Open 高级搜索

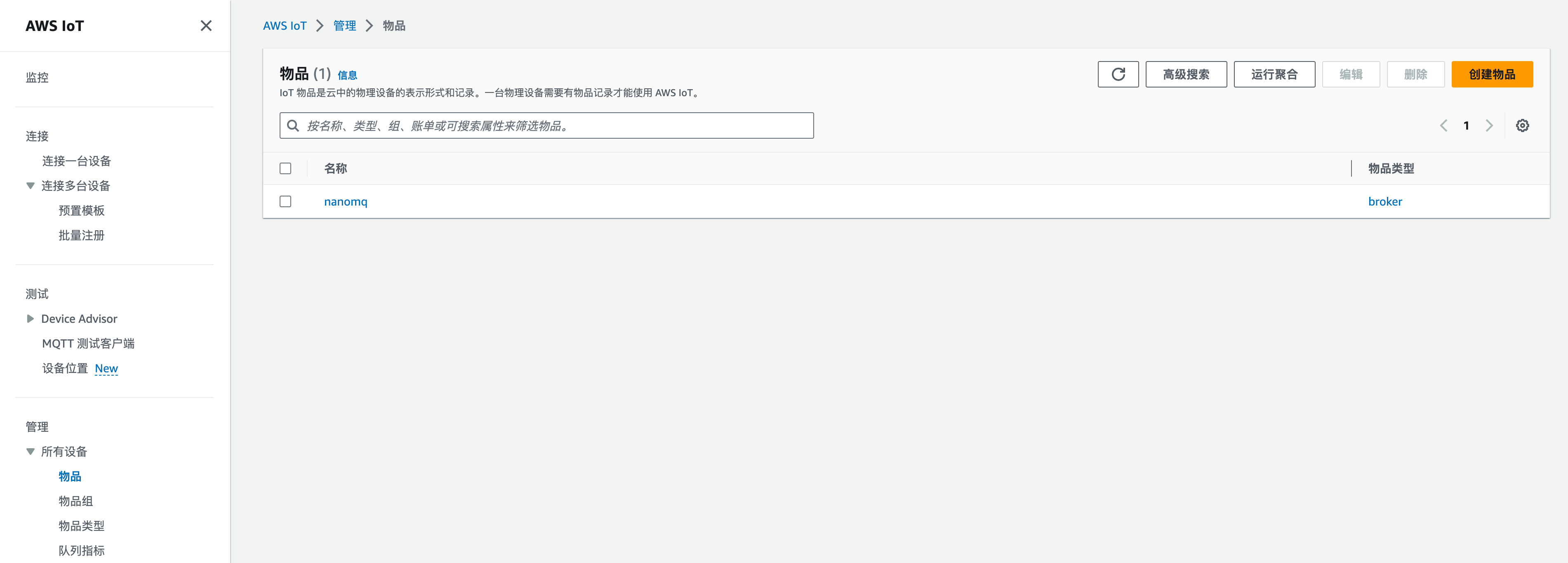(x=1186, y=74)
